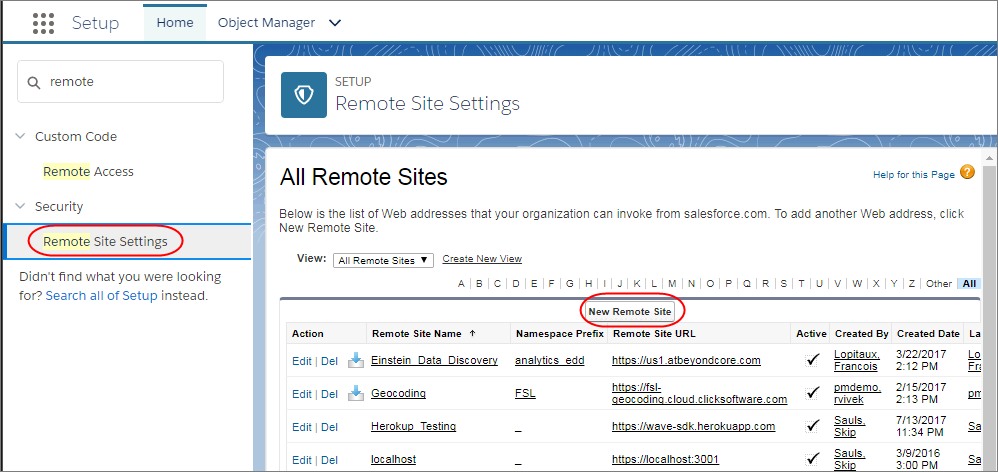The height and width of the screenshot is (472, 998).
Task: Switch to the Object Manager tab
Action: pyautogui.click(x=266, y=23)
